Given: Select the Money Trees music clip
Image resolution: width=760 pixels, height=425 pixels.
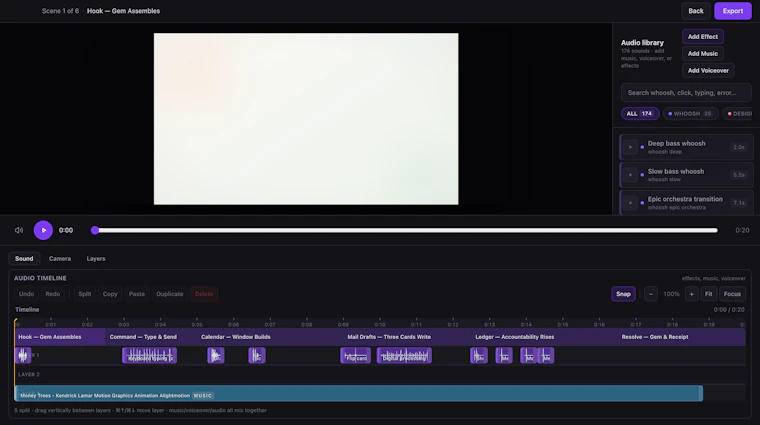Looking at the screenshot, I should [359, 394].
